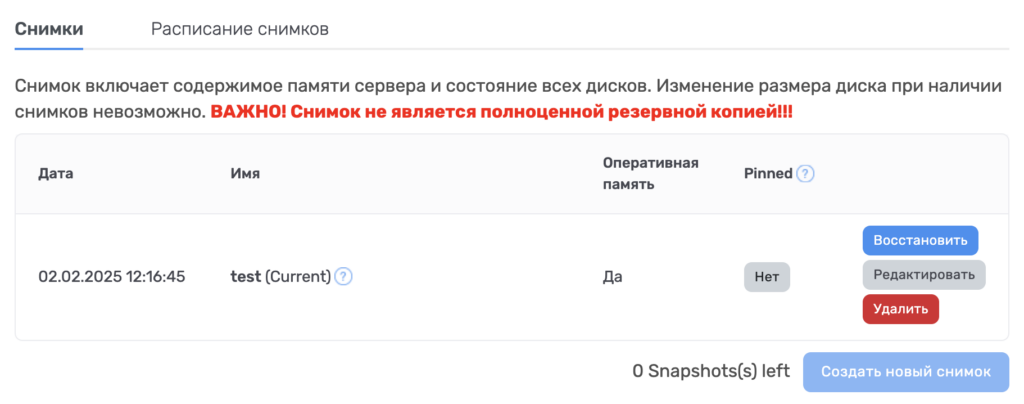This screenshot has height=404, width=1024.
Task: Select the date 02.02.2025 12:16:45 cell
Action: [112, 277]
